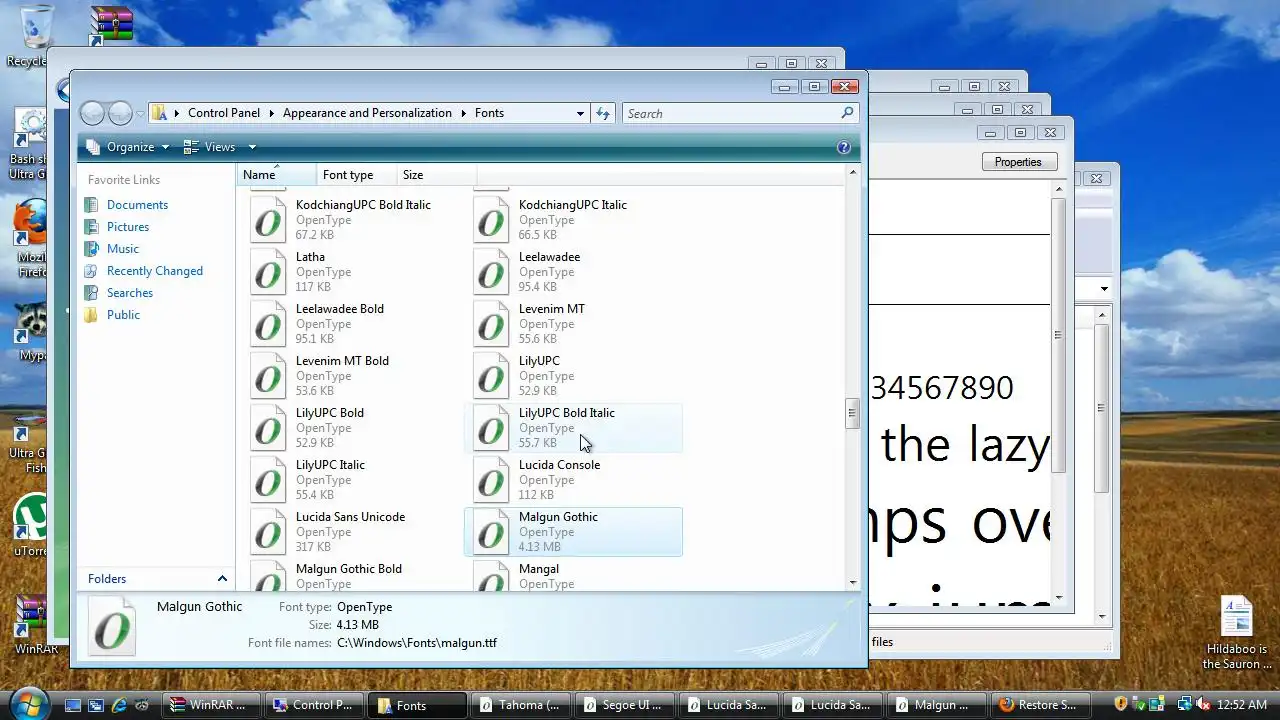Open the Views dropdown arrow
The width and height of the screenshot is (1280, 720).
point(252,147)
